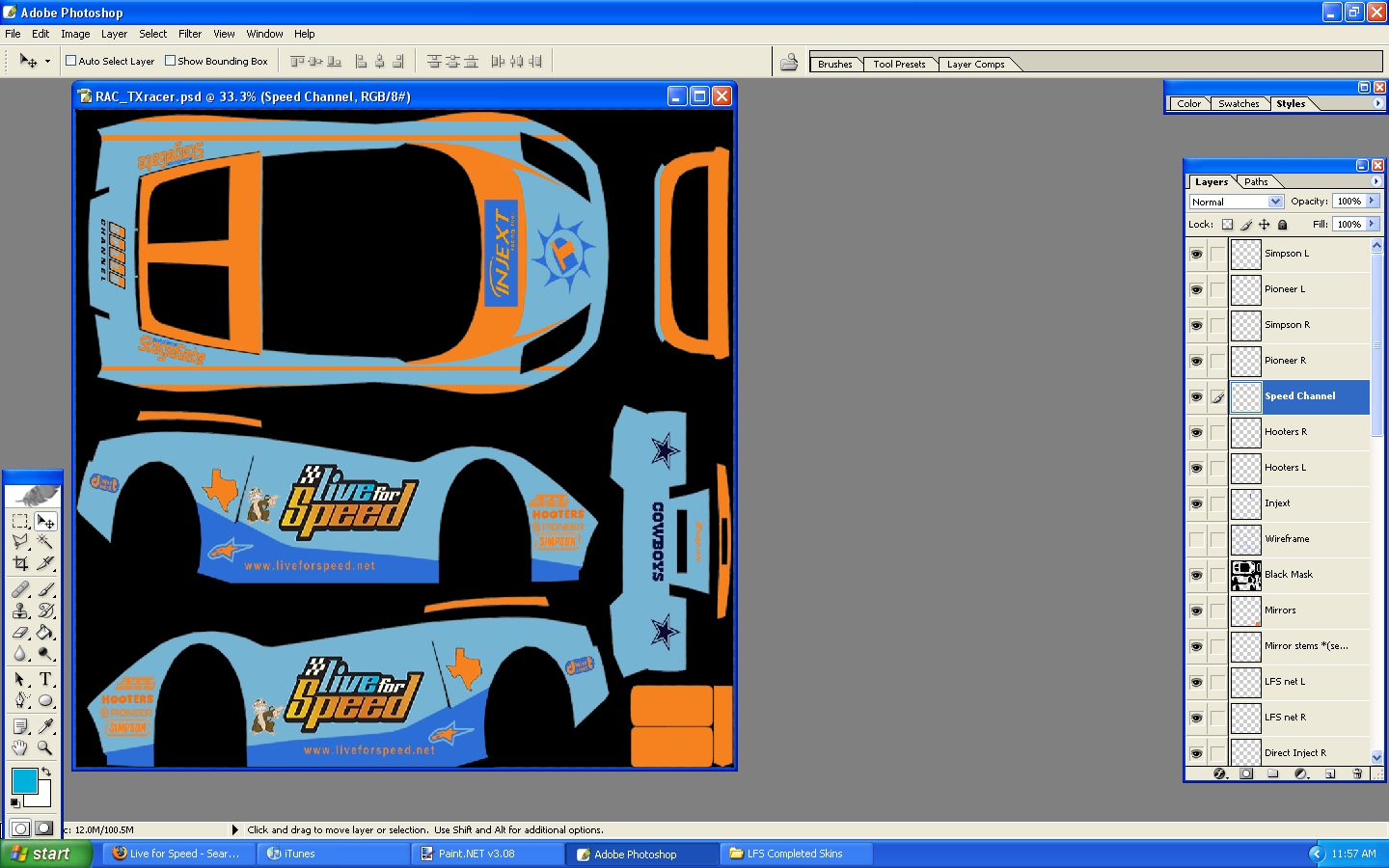Select the Polygonal Lasso tool
The width and height of the screenshot is (1389, 868).
[x=20, y=542]
